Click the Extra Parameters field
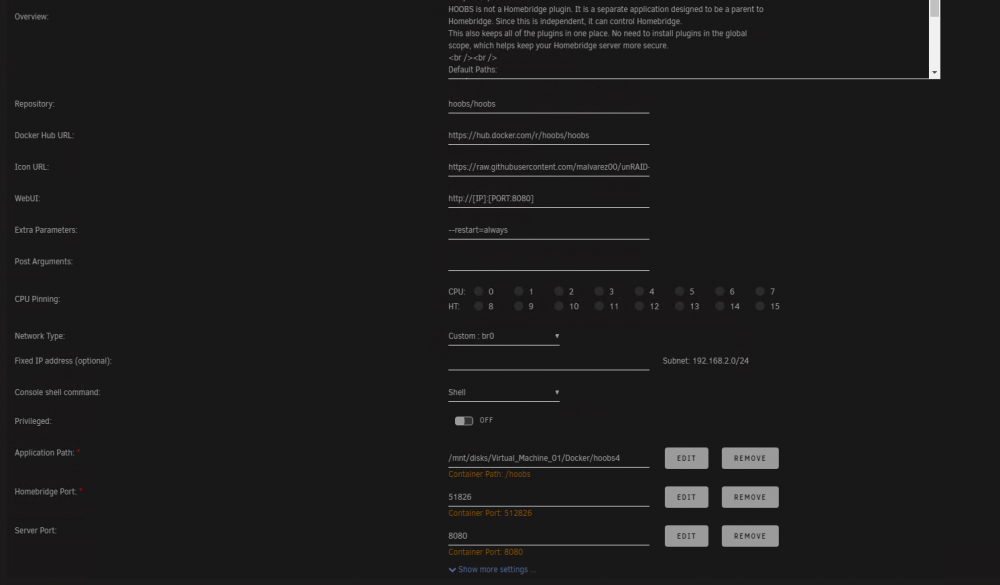The image size is (1000, 585). tap(548, 230)
